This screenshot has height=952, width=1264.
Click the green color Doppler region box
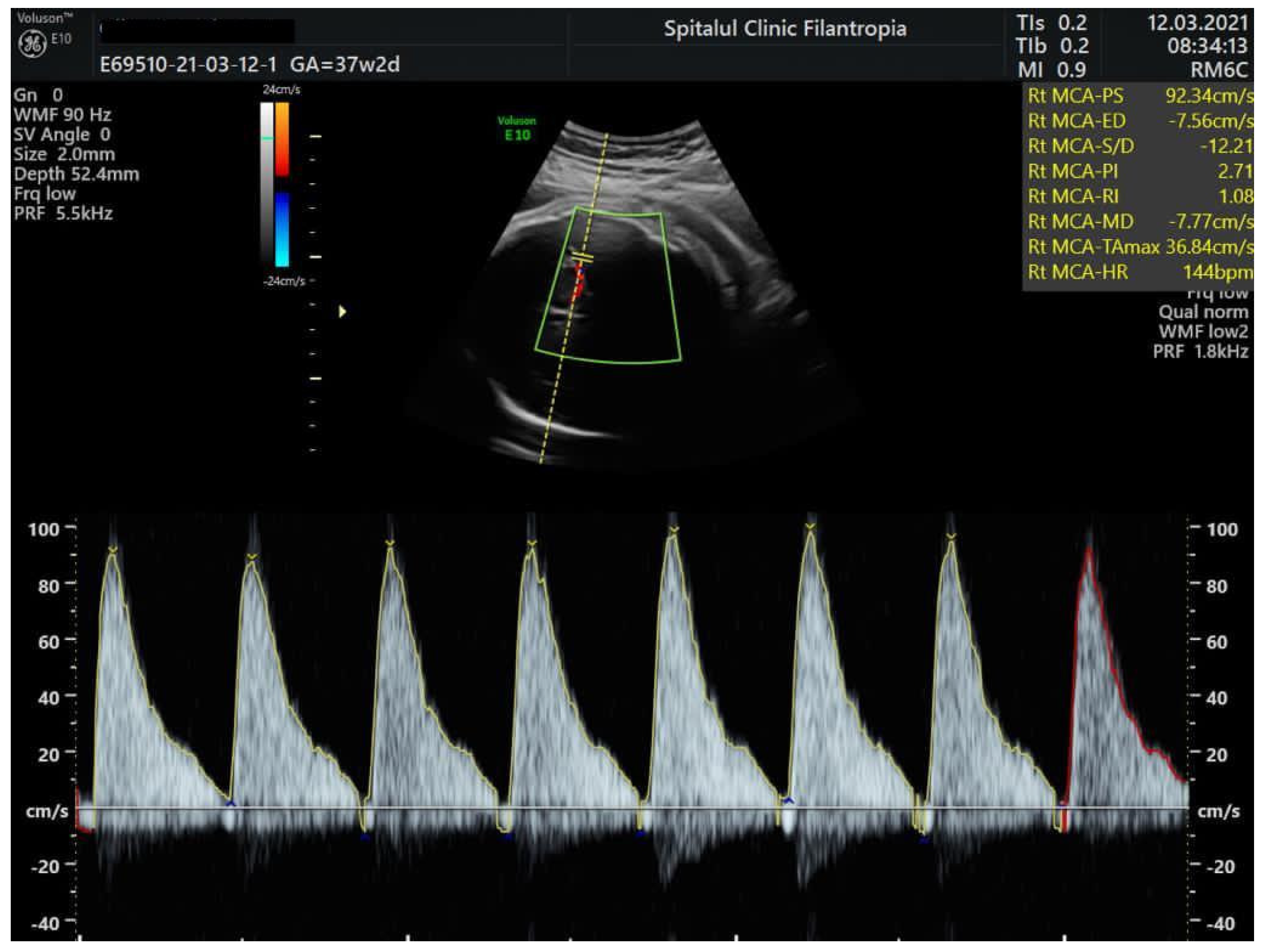[x=608, y=285]
